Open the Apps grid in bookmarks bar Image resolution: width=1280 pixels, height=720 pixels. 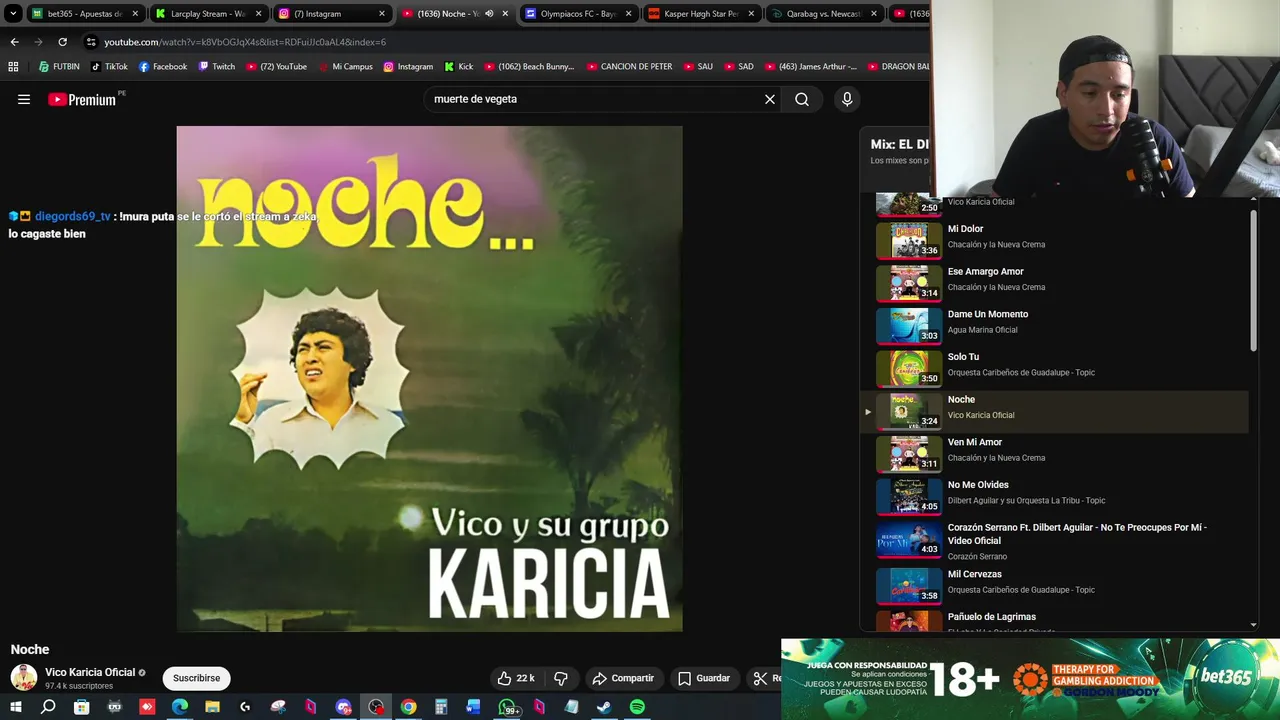[13, 67]
